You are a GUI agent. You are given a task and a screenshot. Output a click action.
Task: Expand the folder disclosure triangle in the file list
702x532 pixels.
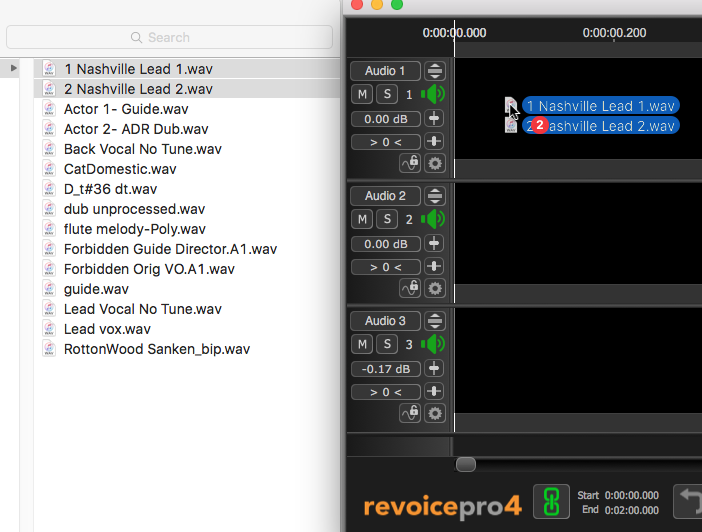click(x=13, y=68)
